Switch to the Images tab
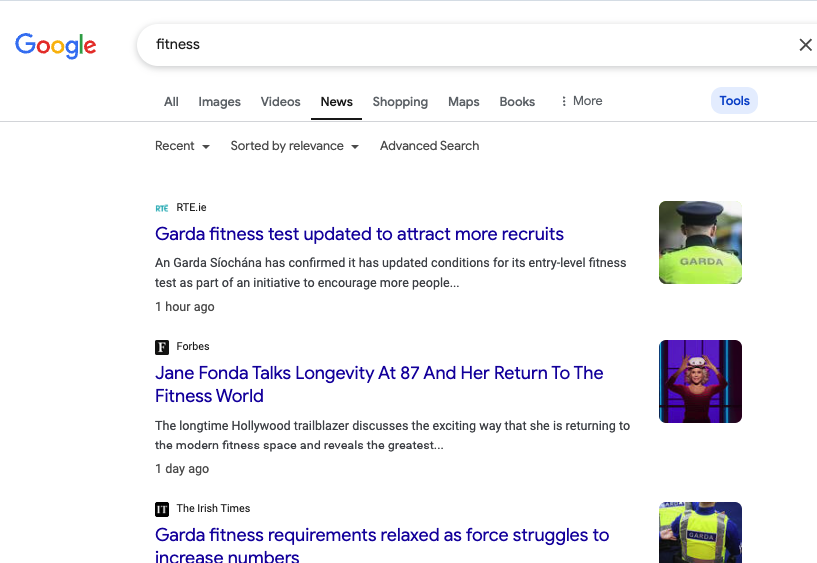This screenshot has height=563, width=817. tap(219, 102)
